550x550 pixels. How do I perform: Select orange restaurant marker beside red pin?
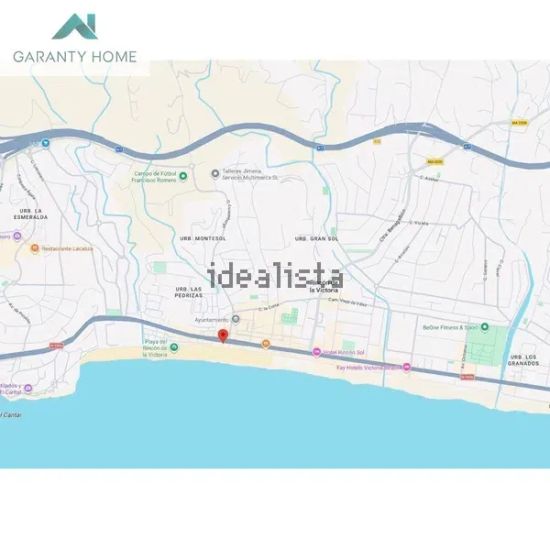click(x=266, y=344)
